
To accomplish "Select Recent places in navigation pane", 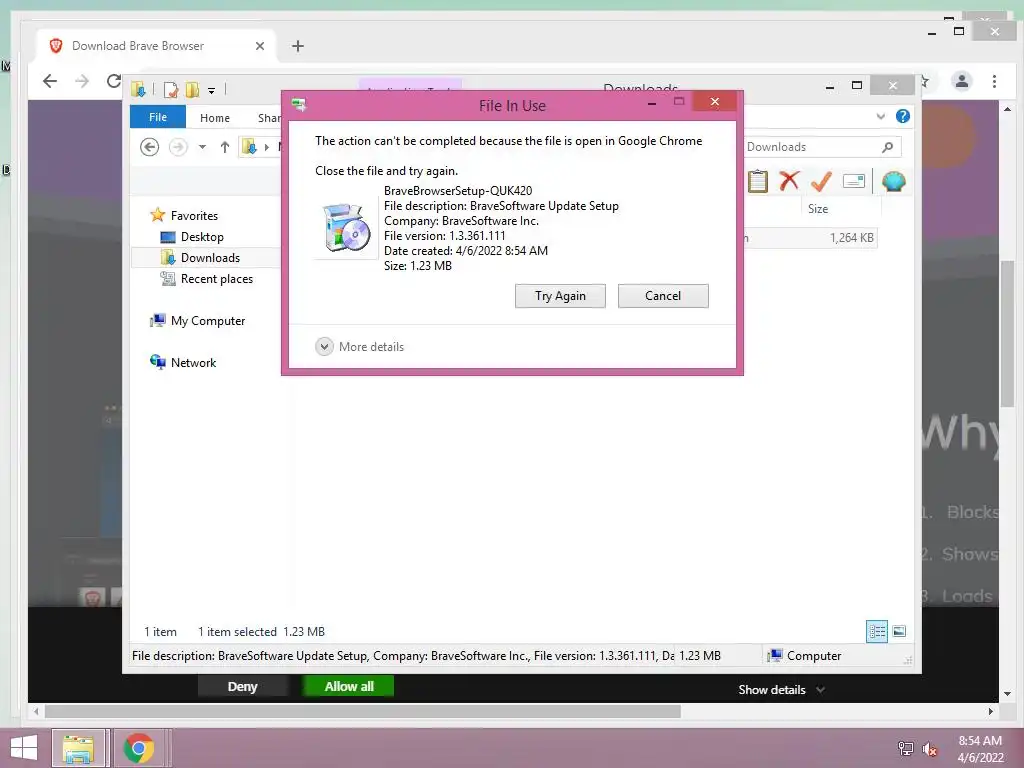I will click(207, 279).
